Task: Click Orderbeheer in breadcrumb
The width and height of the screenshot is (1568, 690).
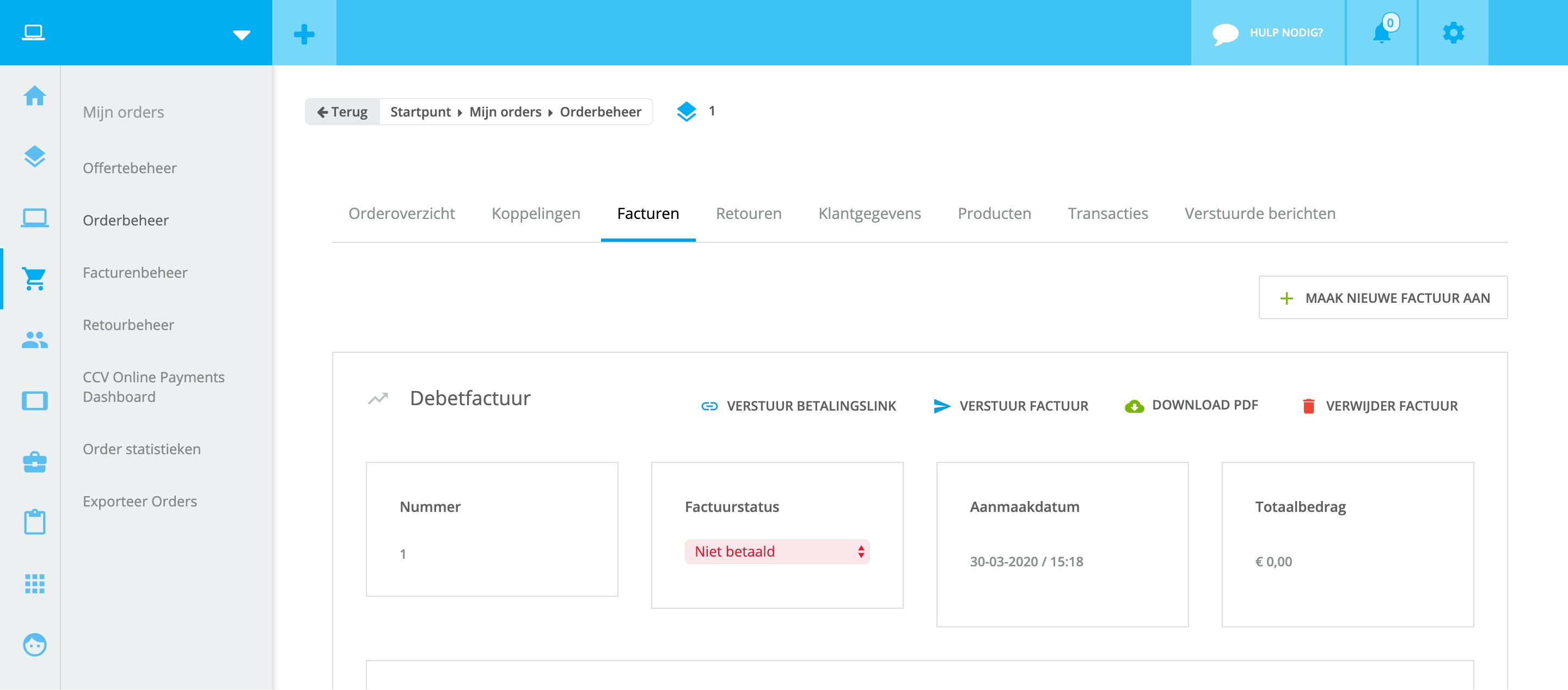Action: (601, 112)
